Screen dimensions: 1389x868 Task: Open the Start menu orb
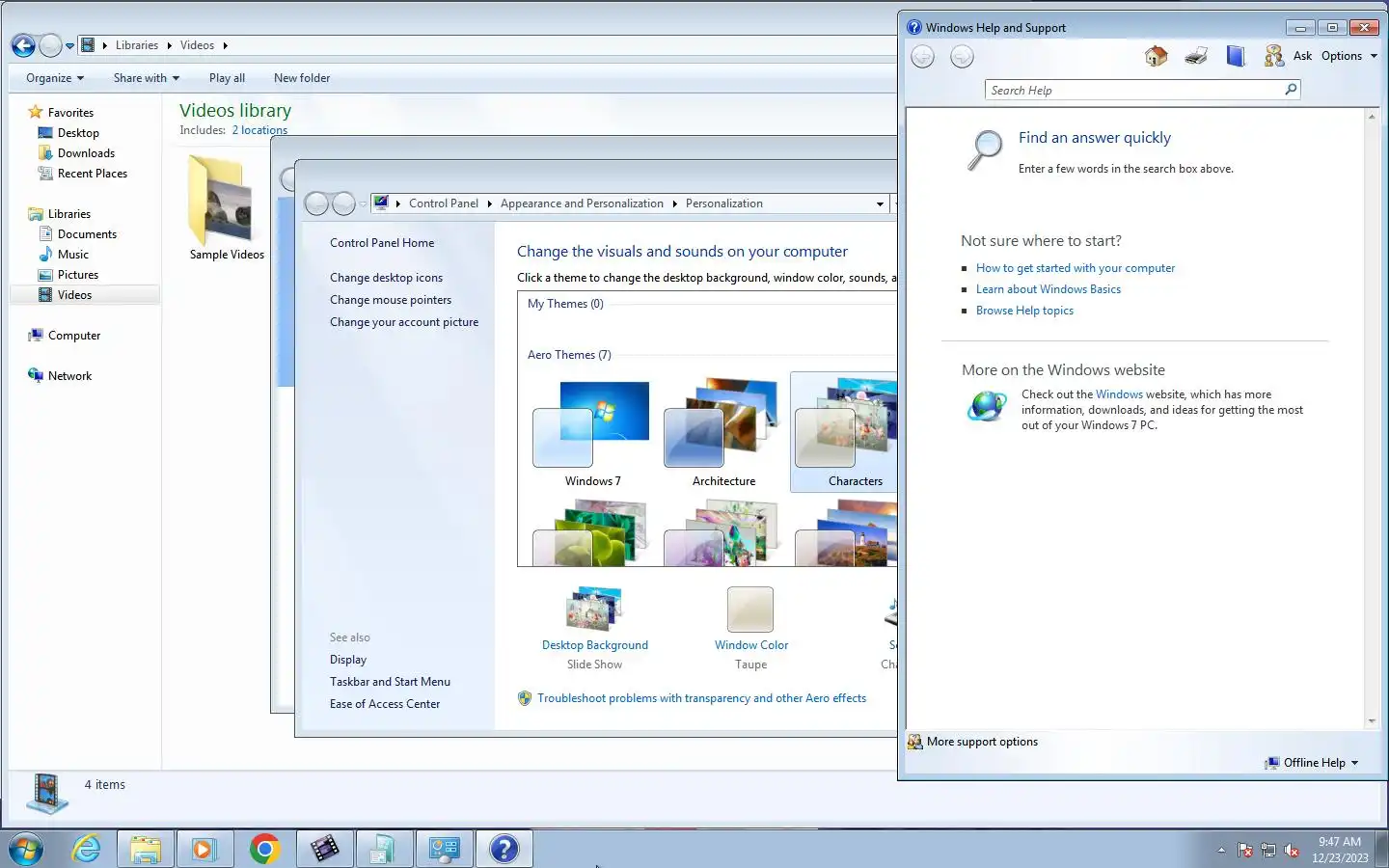point(26,850)
